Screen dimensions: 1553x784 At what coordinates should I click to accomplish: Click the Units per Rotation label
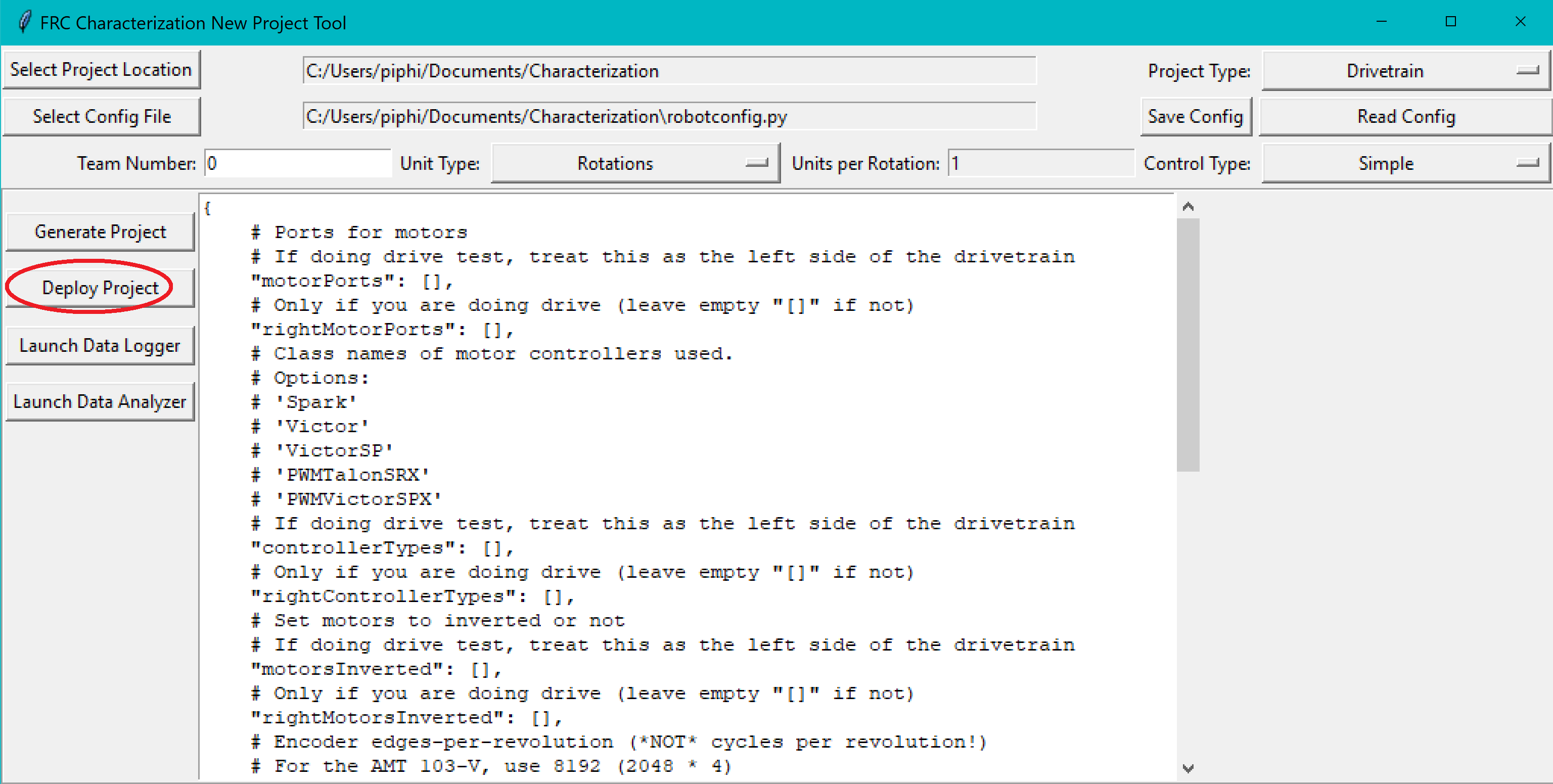coord(865,164)
